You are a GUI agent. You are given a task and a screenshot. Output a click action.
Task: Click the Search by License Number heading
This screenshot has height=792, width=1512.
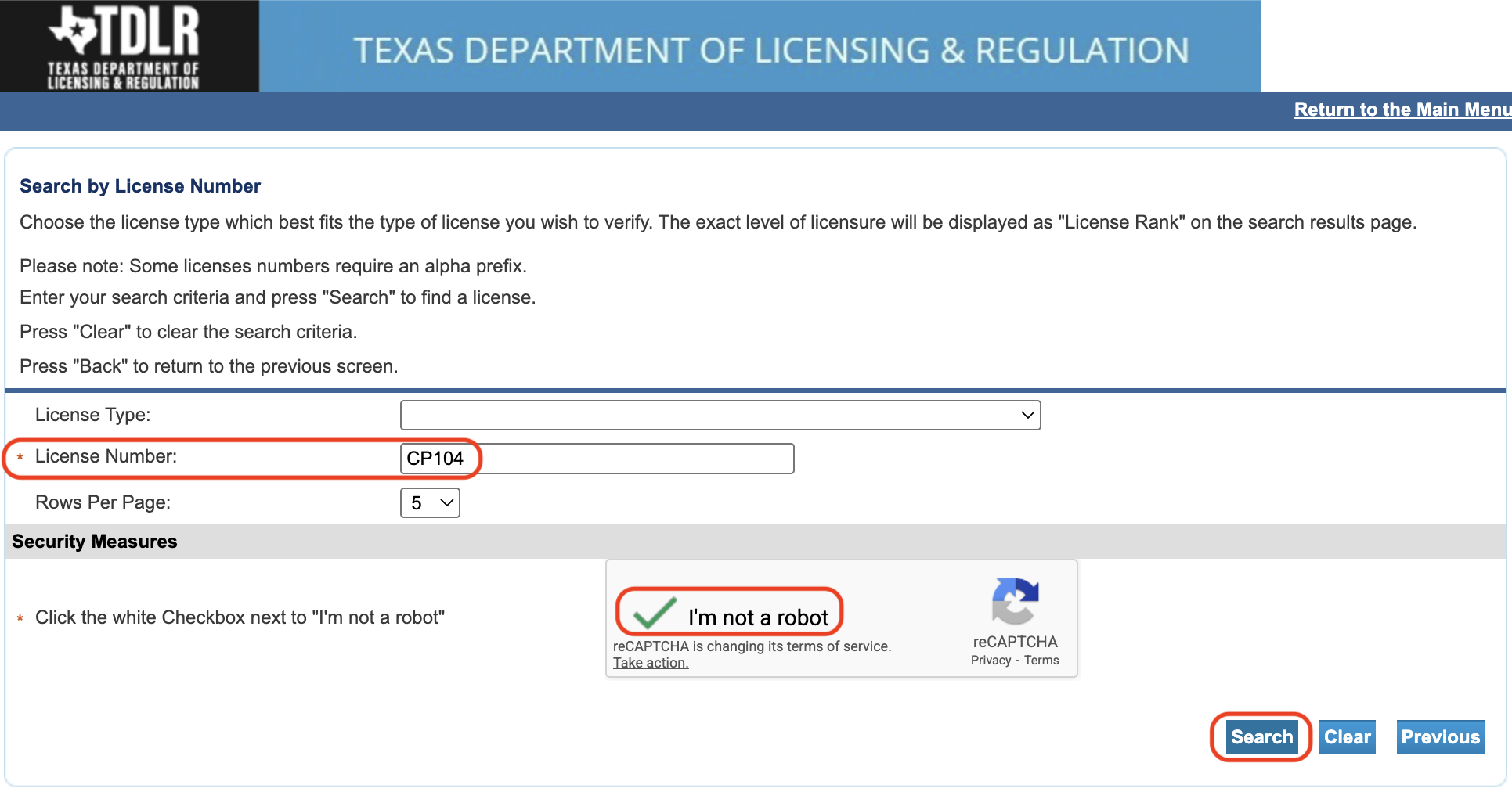coord(140,186)
